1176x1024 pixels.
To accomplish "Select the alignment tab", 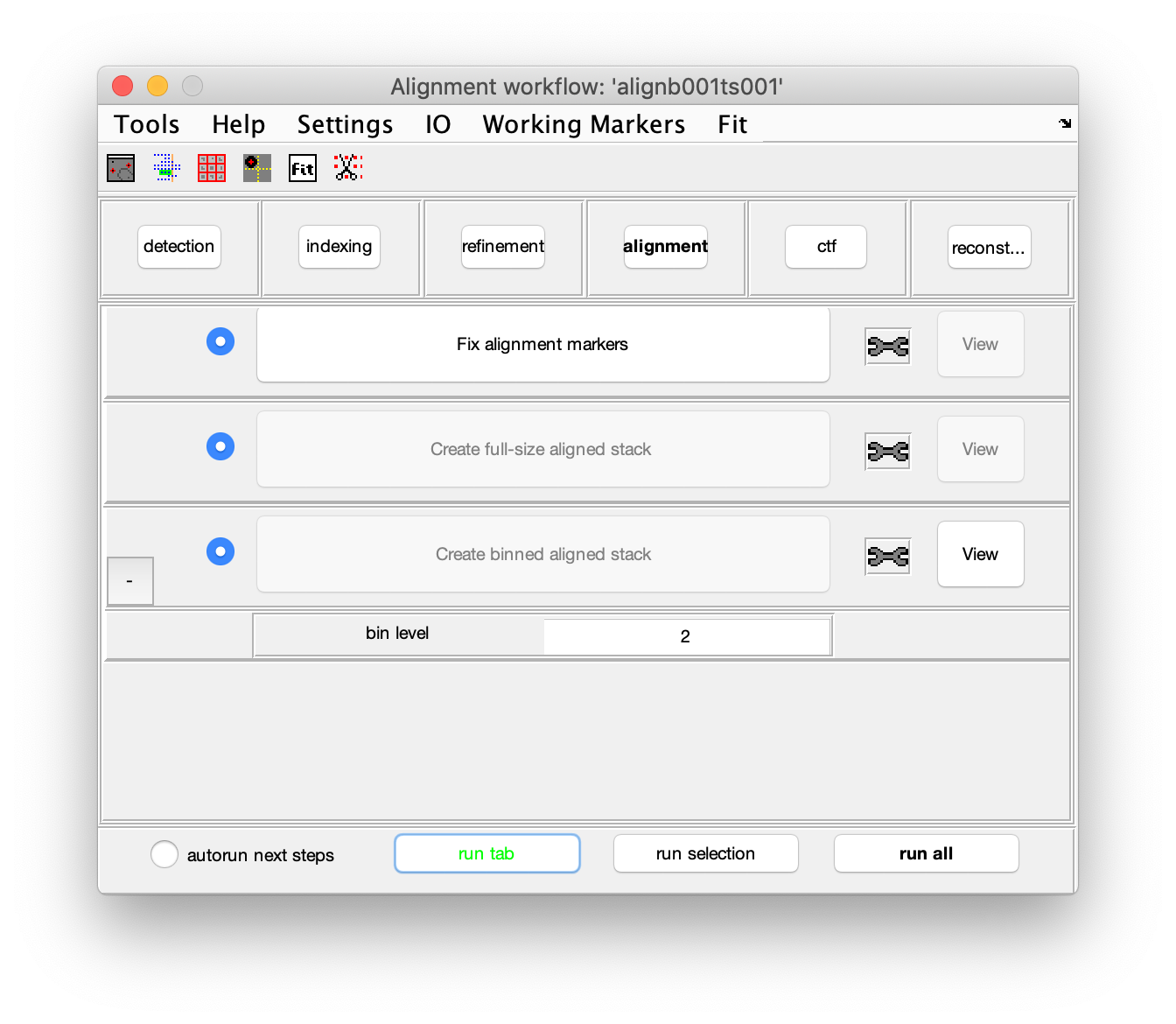I will (666, 247).
